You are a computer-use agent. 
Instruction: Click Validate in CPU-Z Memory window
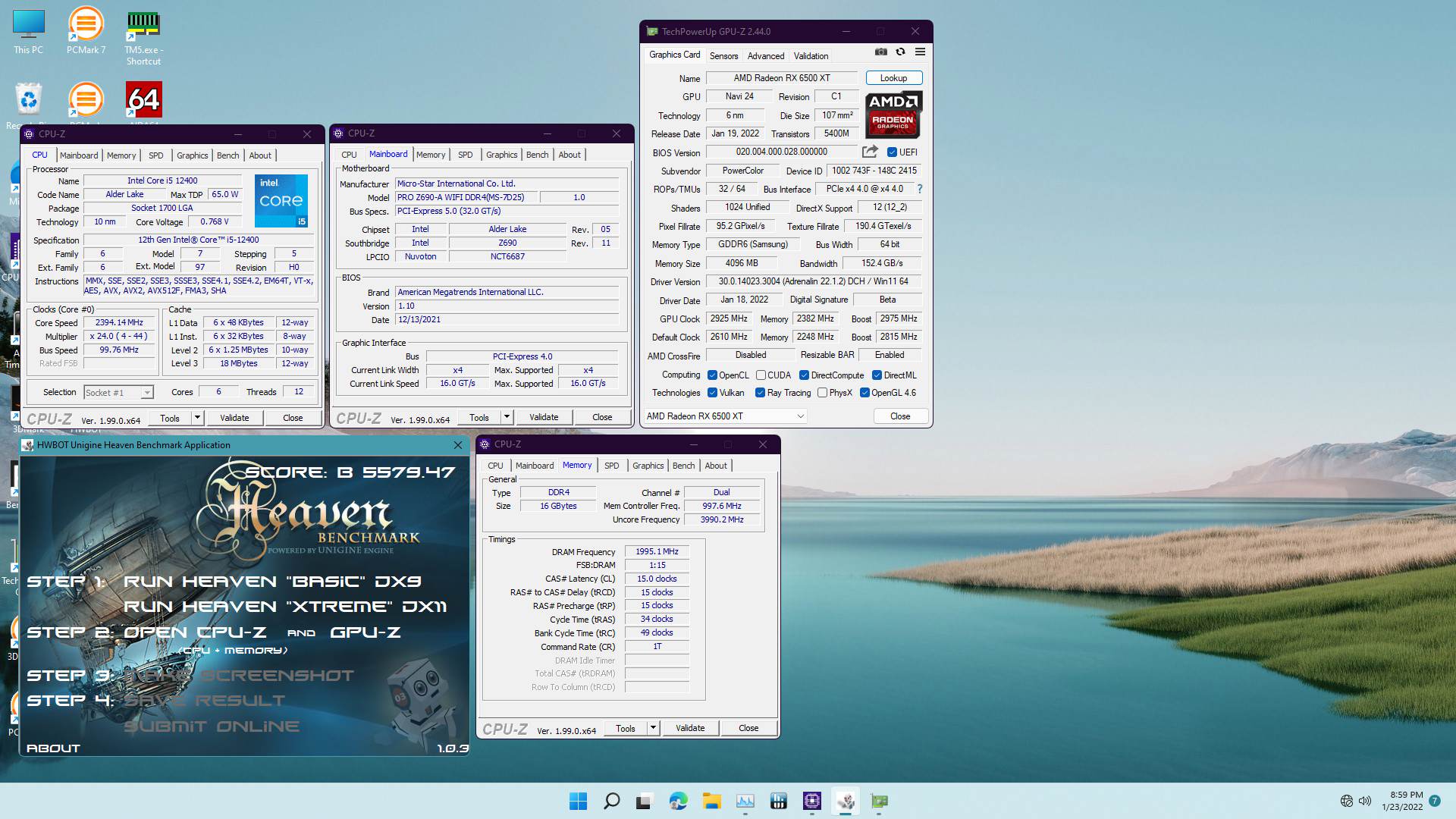click(x=690, y=728)
